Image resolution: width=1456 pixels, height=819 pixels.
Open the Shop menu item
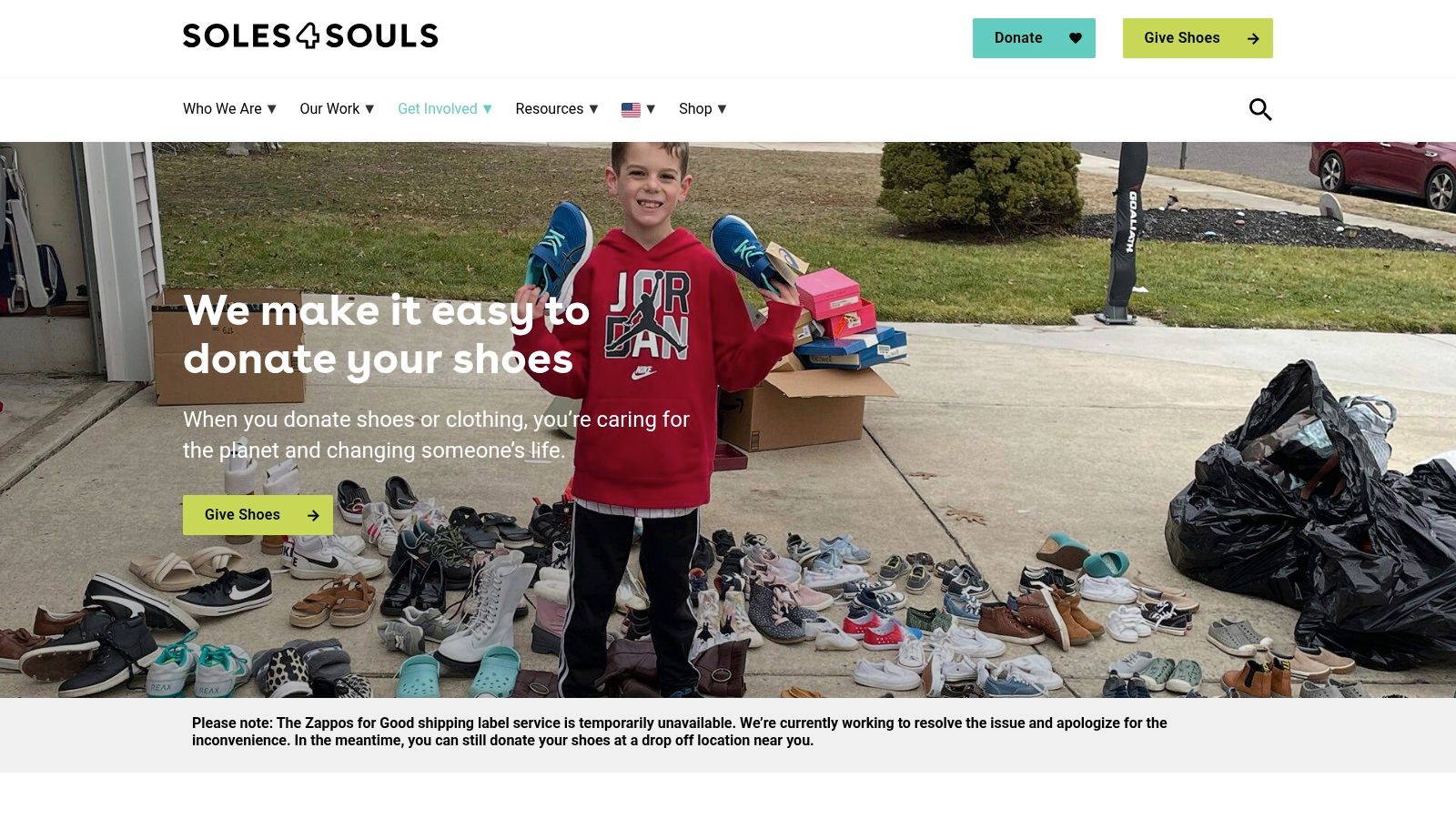[x=695, y=109]
